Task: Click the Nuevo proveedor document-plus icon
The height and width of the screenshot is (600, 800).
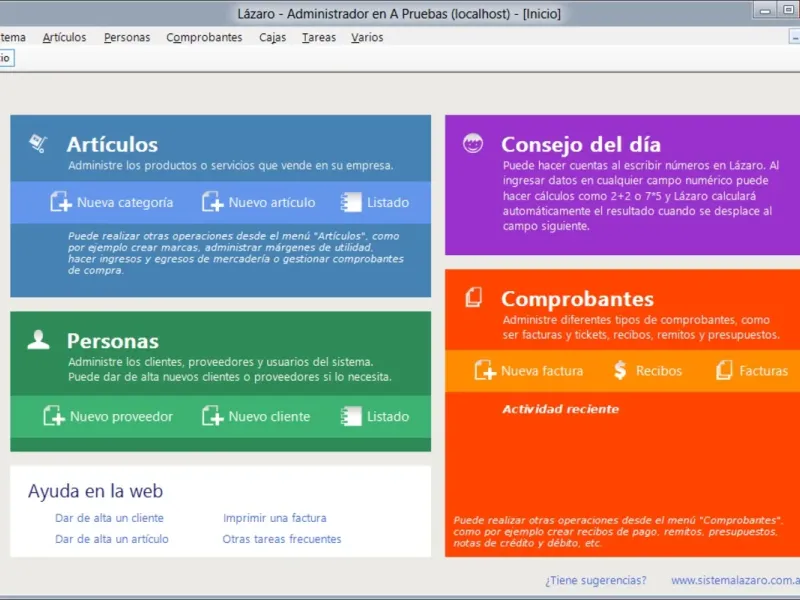Action: tap(54, 416)
